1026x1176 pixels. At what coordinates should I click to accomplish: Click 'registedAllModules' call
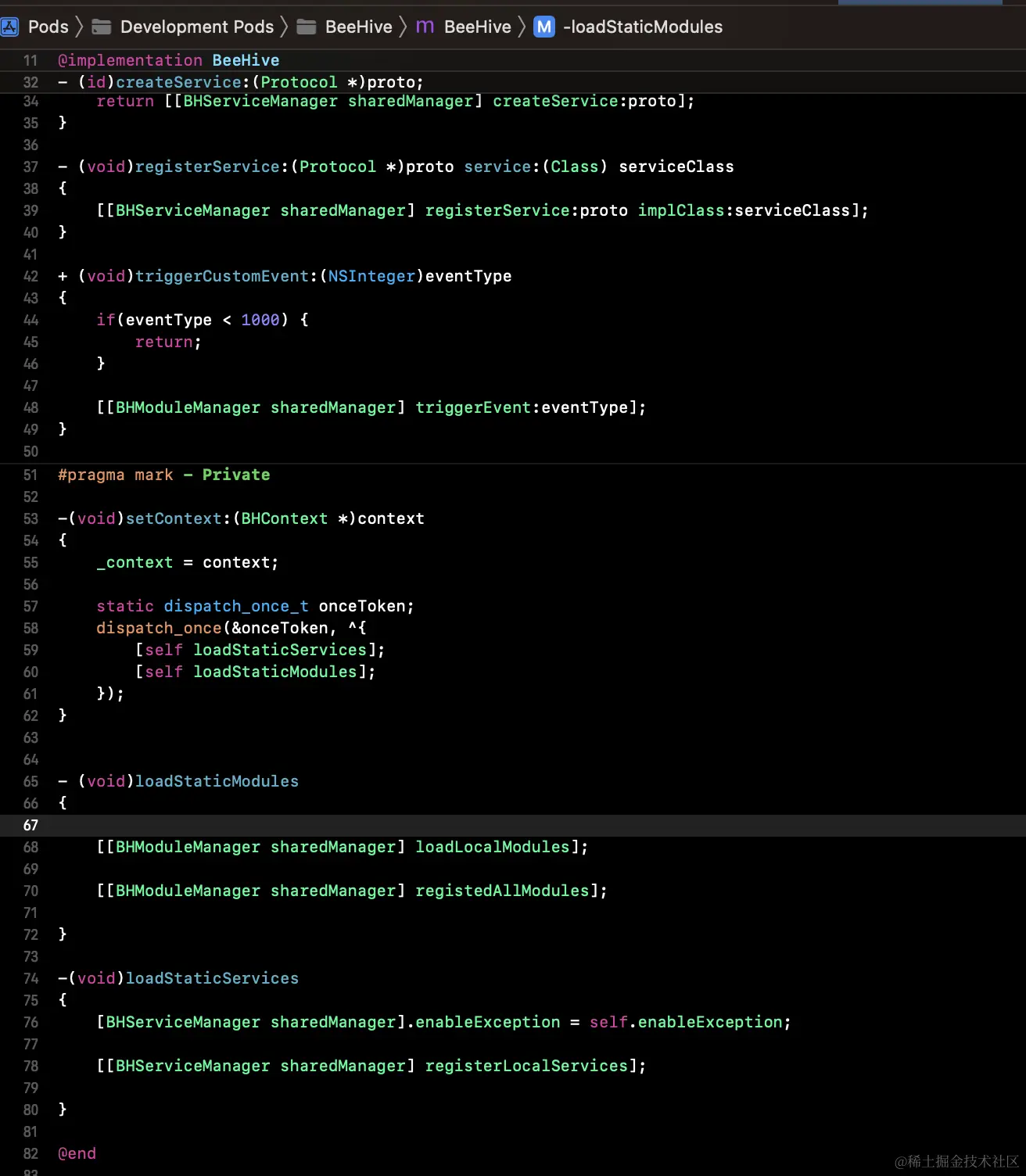[x=502, y=891]
